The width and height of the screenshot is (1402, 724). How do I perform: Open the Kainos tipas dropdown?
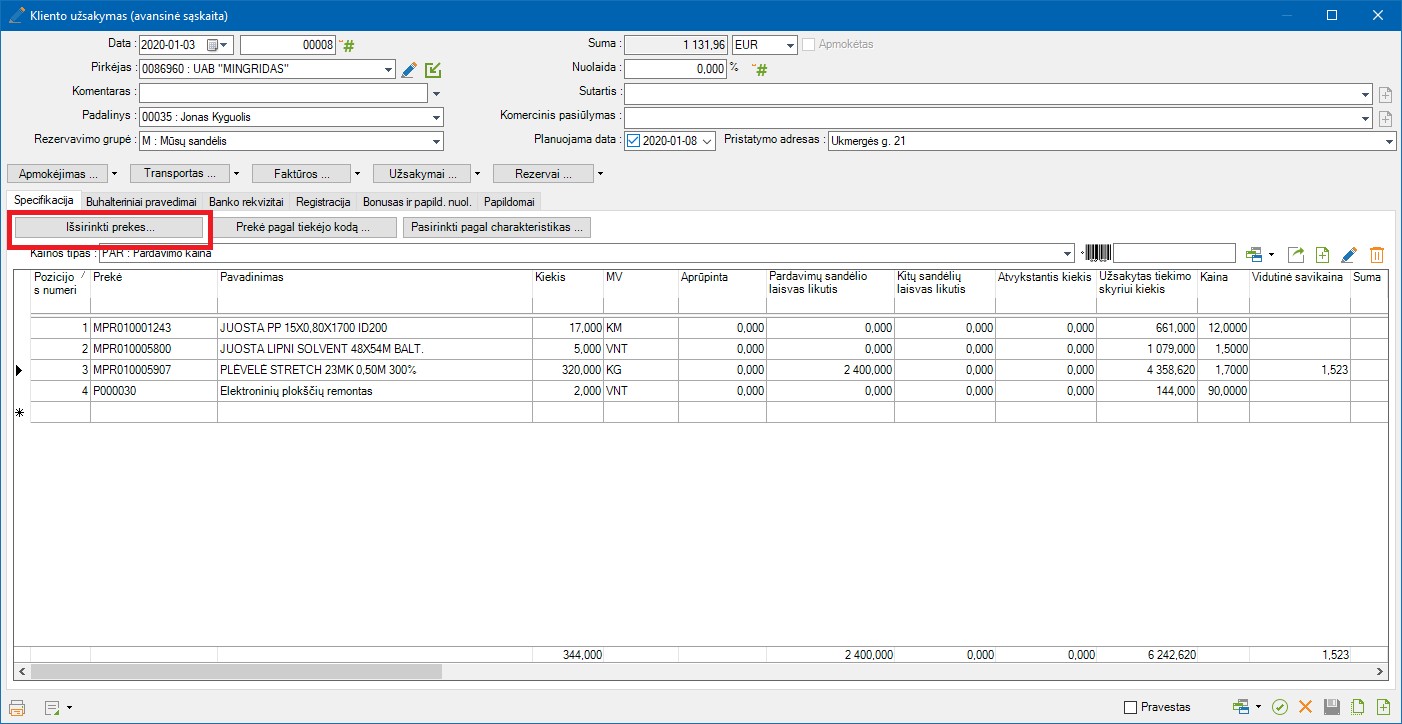1069,254
